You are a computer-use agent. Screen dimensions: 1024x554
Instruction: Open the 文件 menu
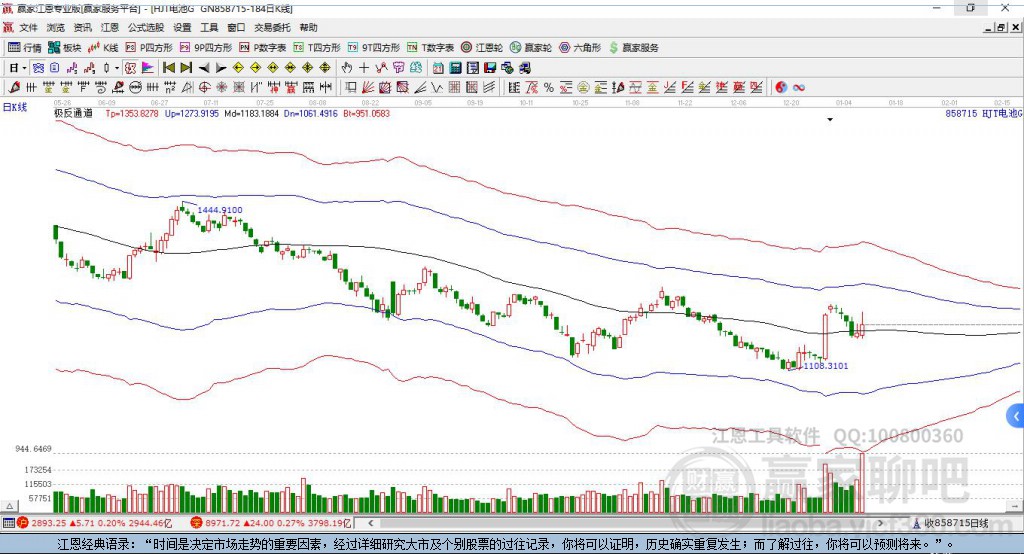(x=29, y=27)
